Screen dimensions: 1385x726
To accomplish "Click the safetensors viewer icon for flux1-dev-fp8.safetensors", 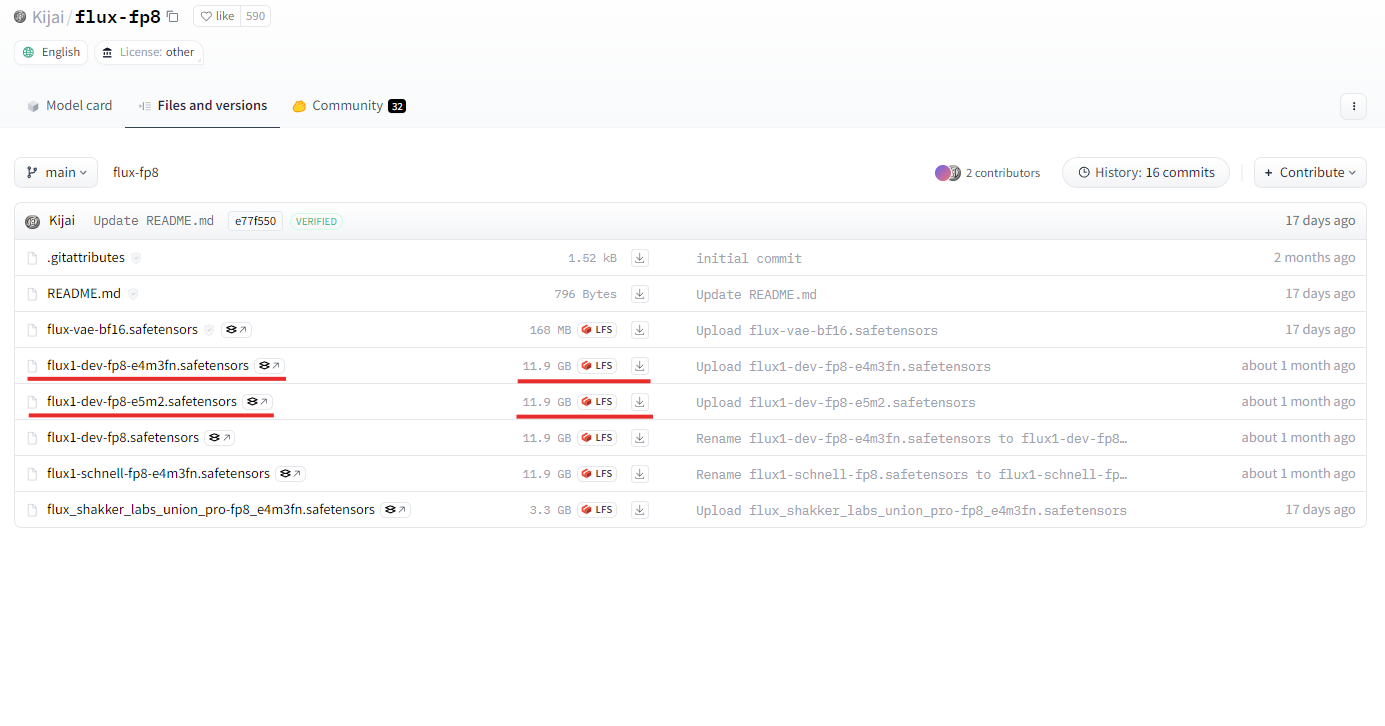I will coord(220,438).
